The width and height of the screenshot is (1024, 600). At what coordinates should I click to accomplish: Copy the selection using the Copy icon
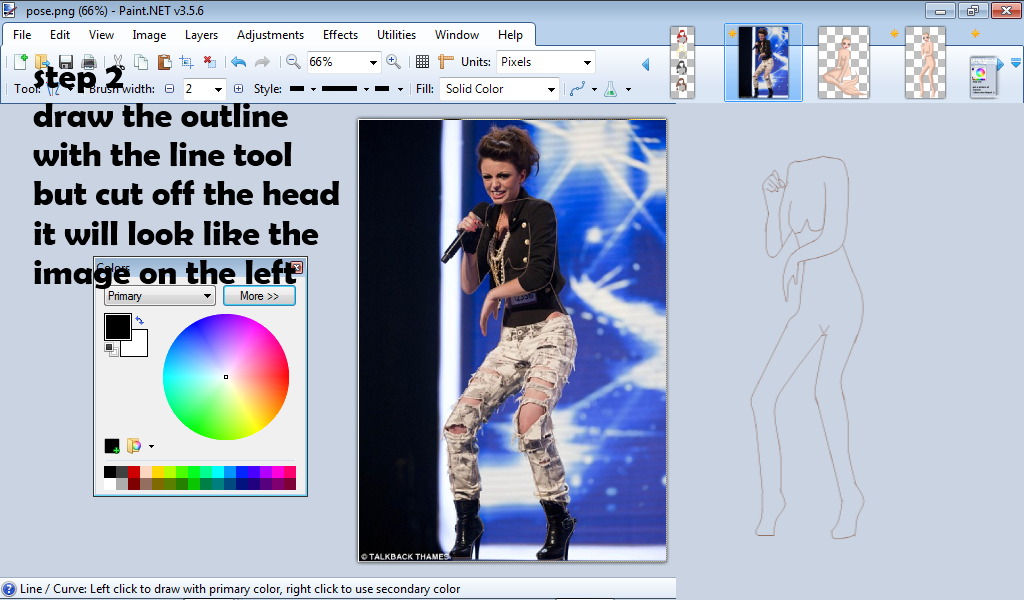coord(140,62)
